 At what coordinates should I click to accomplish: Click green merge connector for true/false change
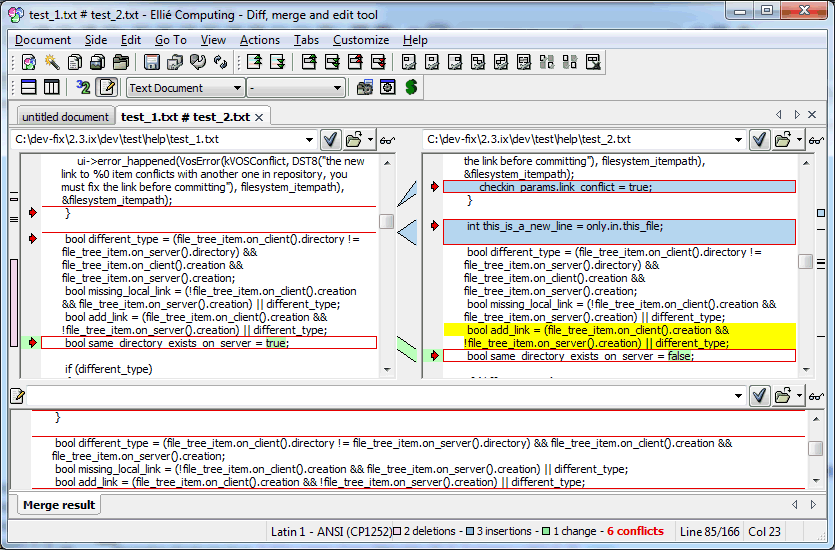tap(407, 349)
